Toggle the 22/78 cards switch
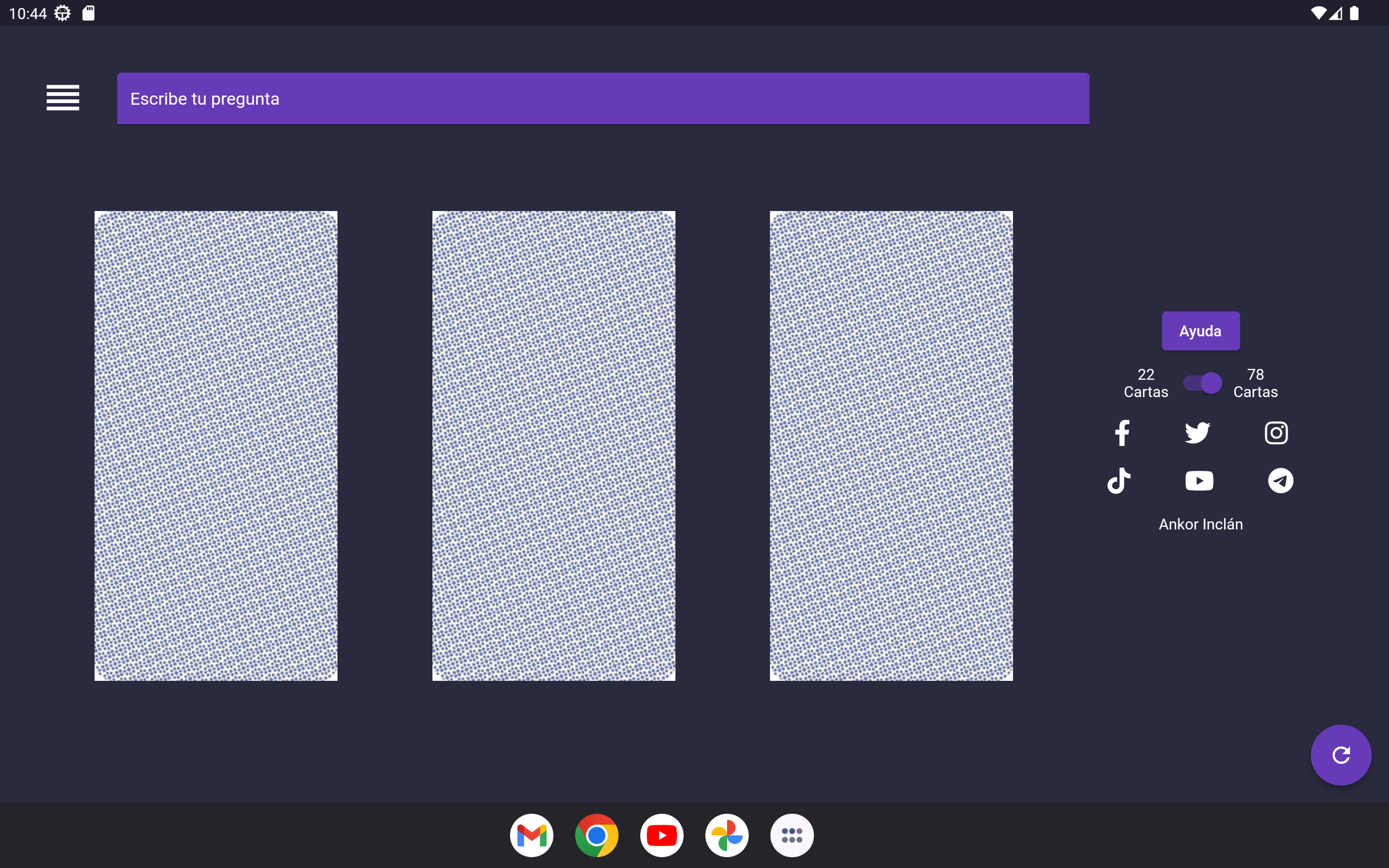The width and height of the screenshot is (1389, 868). [x=1202, y=383]
